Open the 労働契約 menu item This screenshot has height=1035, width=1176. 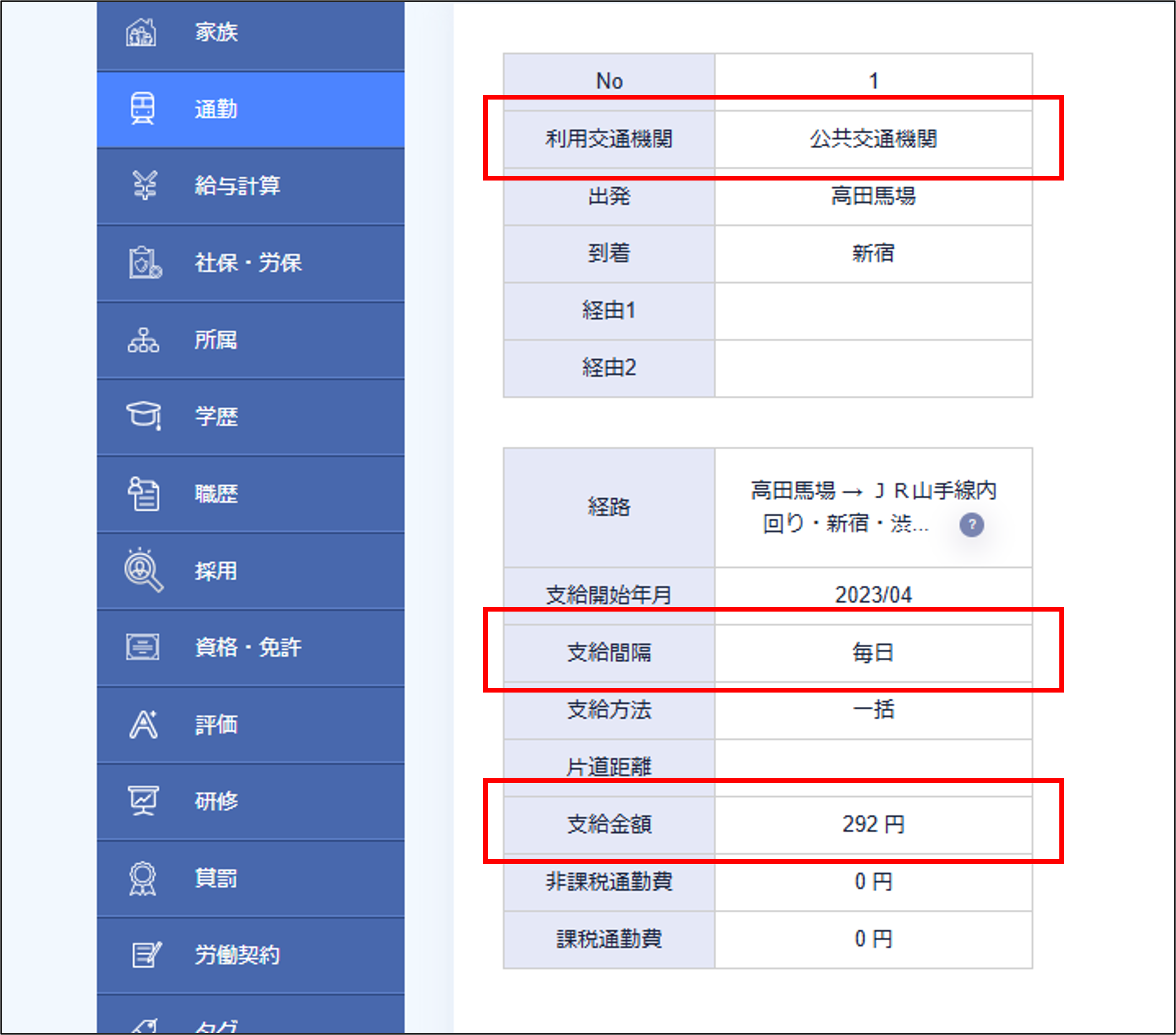coord(250,955)
